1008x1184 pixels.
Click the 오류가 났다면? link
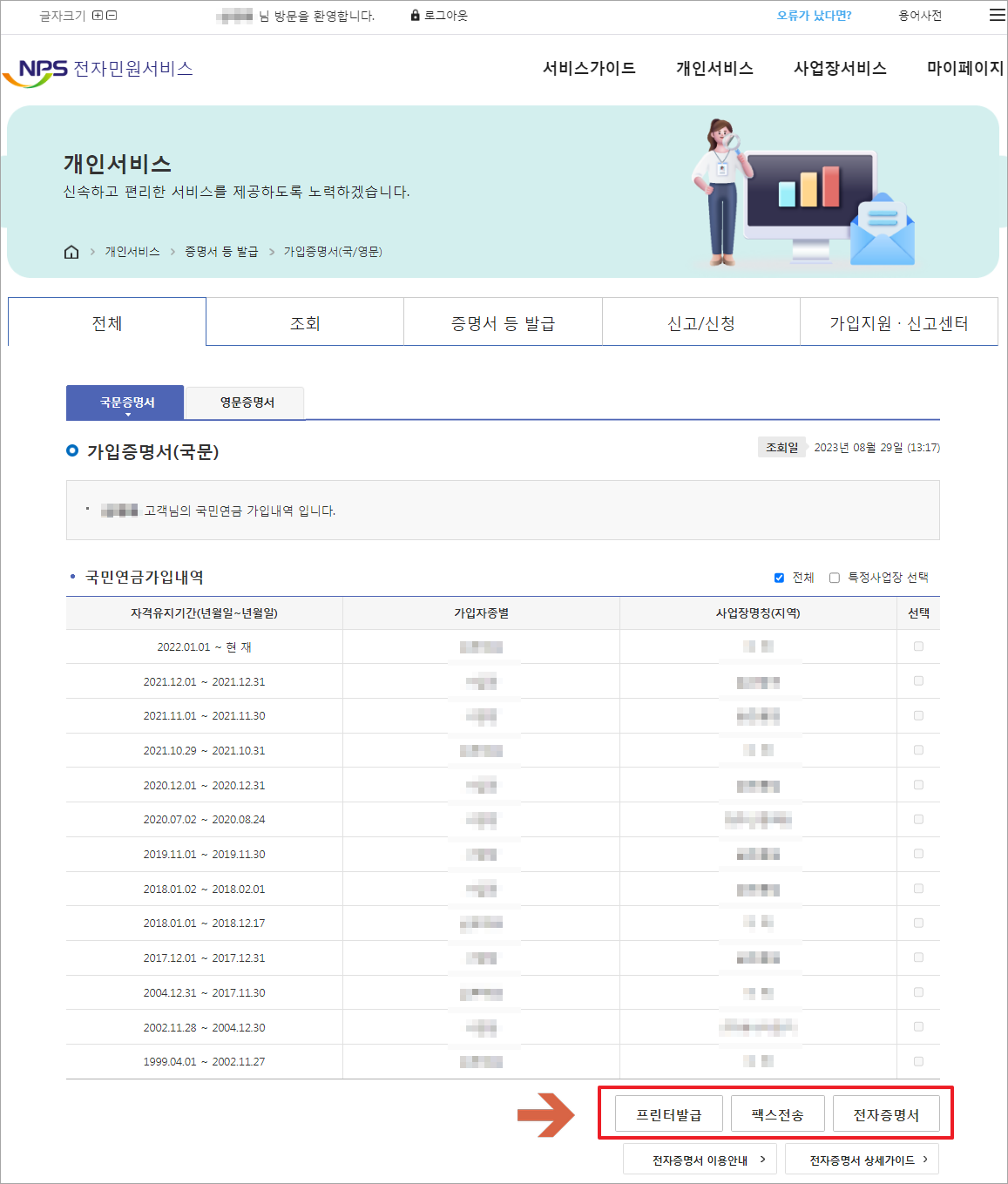[x=813, y=15]
